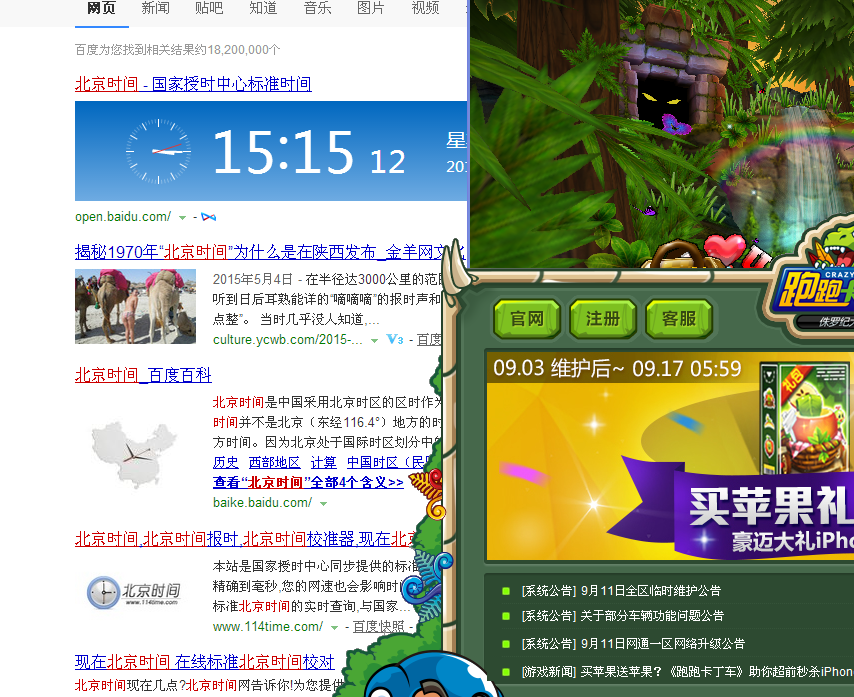Image resolution: width=854 pixels, height=697 pixels.
Task: Switch to the 知道 tab
Action: coord(263,9)
